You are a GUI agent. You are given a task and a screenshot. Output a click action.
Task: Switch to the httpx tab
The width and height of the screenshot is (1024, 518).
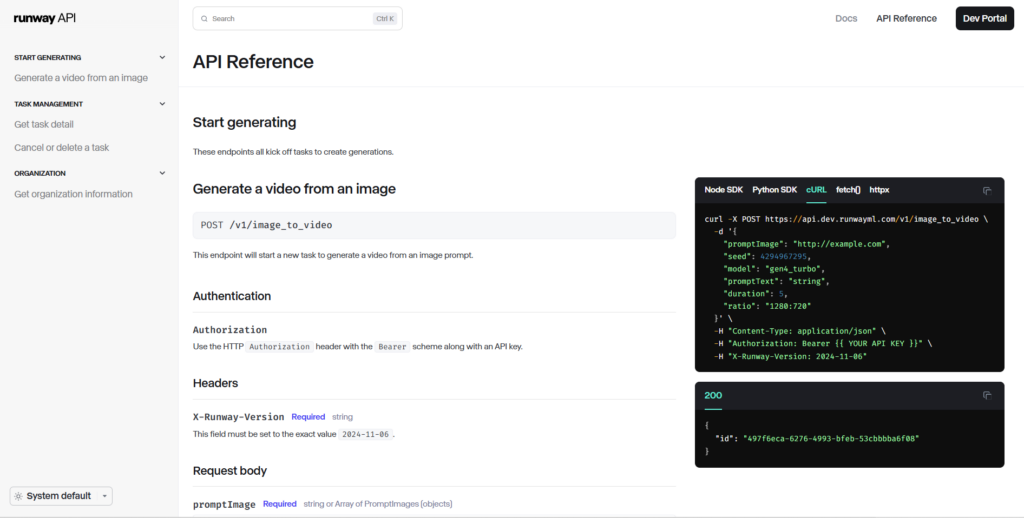[x=879, y=190]
